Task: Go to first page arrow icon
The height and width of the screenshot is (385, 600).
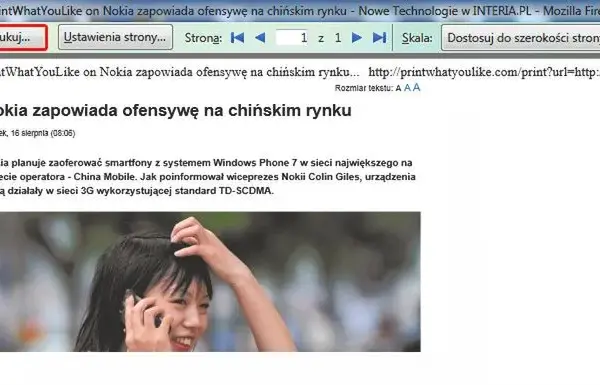Action: tap(237, 38)
